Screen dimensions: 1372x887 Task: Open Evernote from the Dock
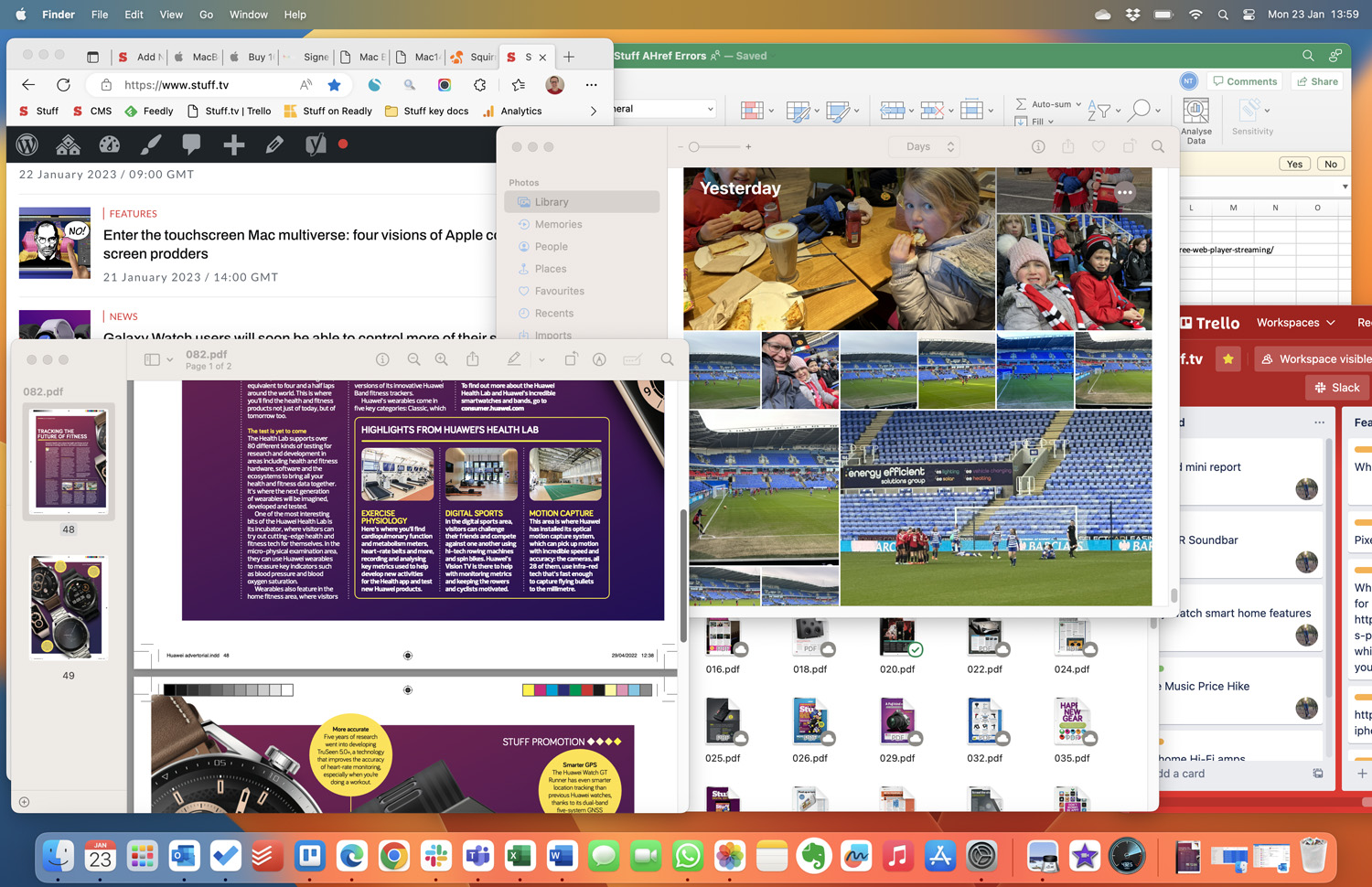pos(814,857)
